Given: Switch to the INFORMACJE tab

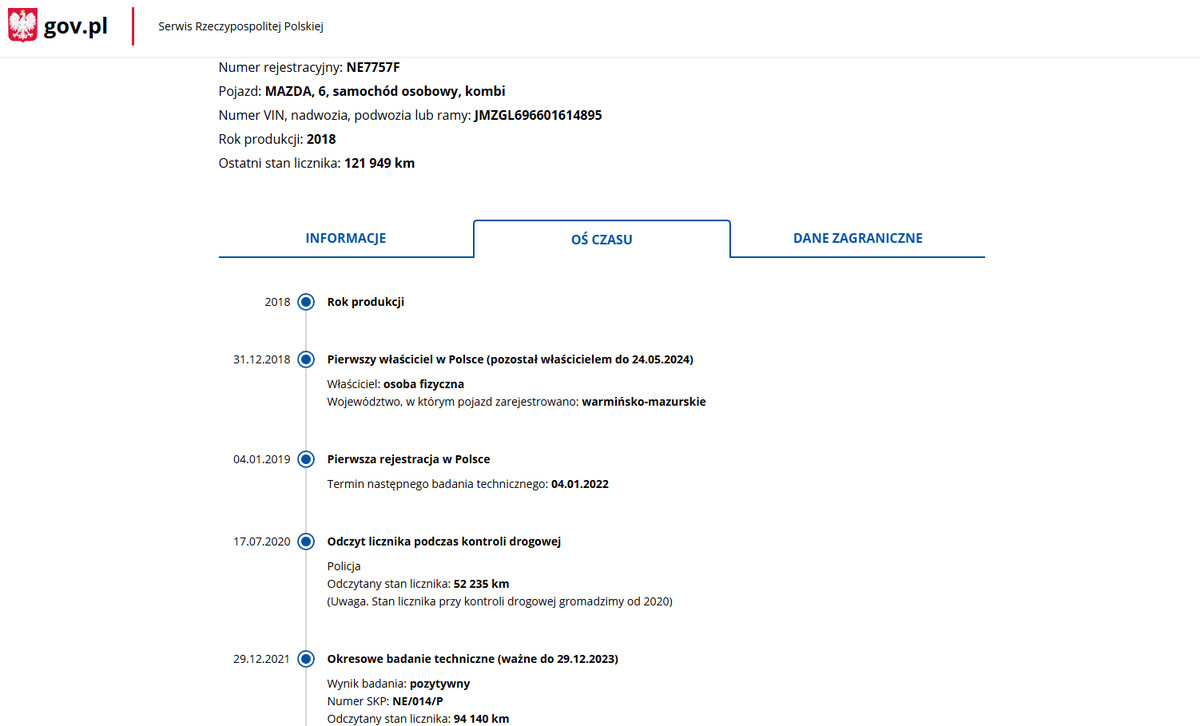Looking at the screenshot, I should (x=345, y=239).
